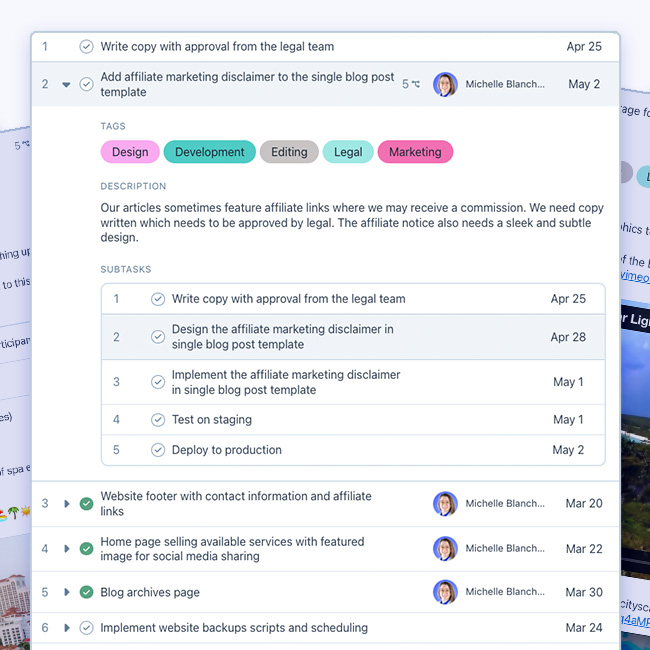The height and width of the screenshot is (650, 650).
Task: Click Mar 24 due date
Action: click(x=584, y=628)
